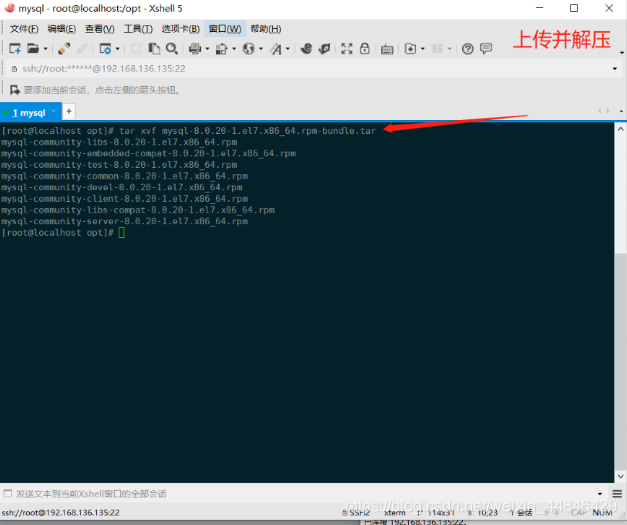The height and width of the screenshot is (525, 627).
Task: Click the tar xvf command line
Action: [x=189, y=131]
